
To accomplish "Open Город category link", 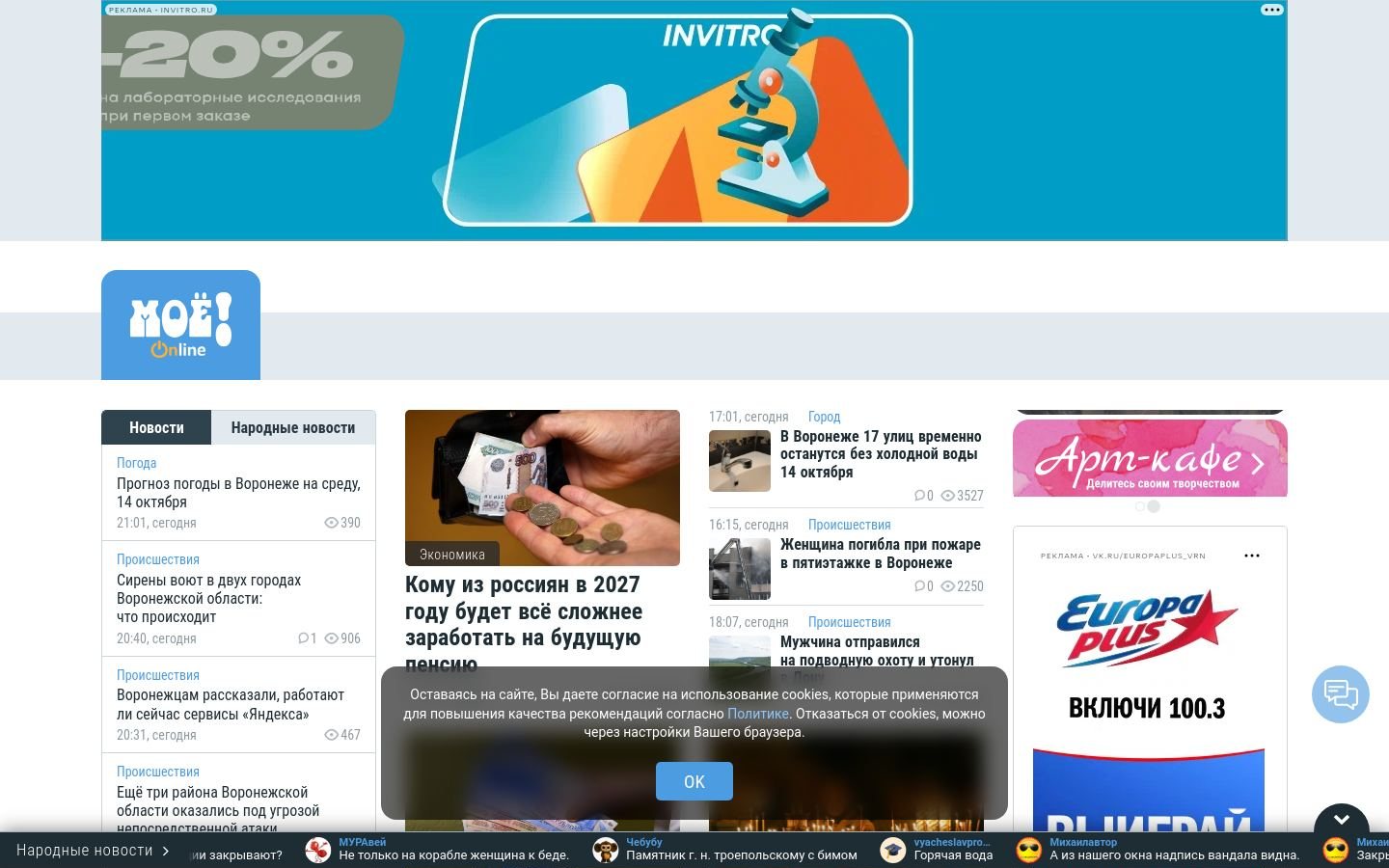I will tap(824, 417).
